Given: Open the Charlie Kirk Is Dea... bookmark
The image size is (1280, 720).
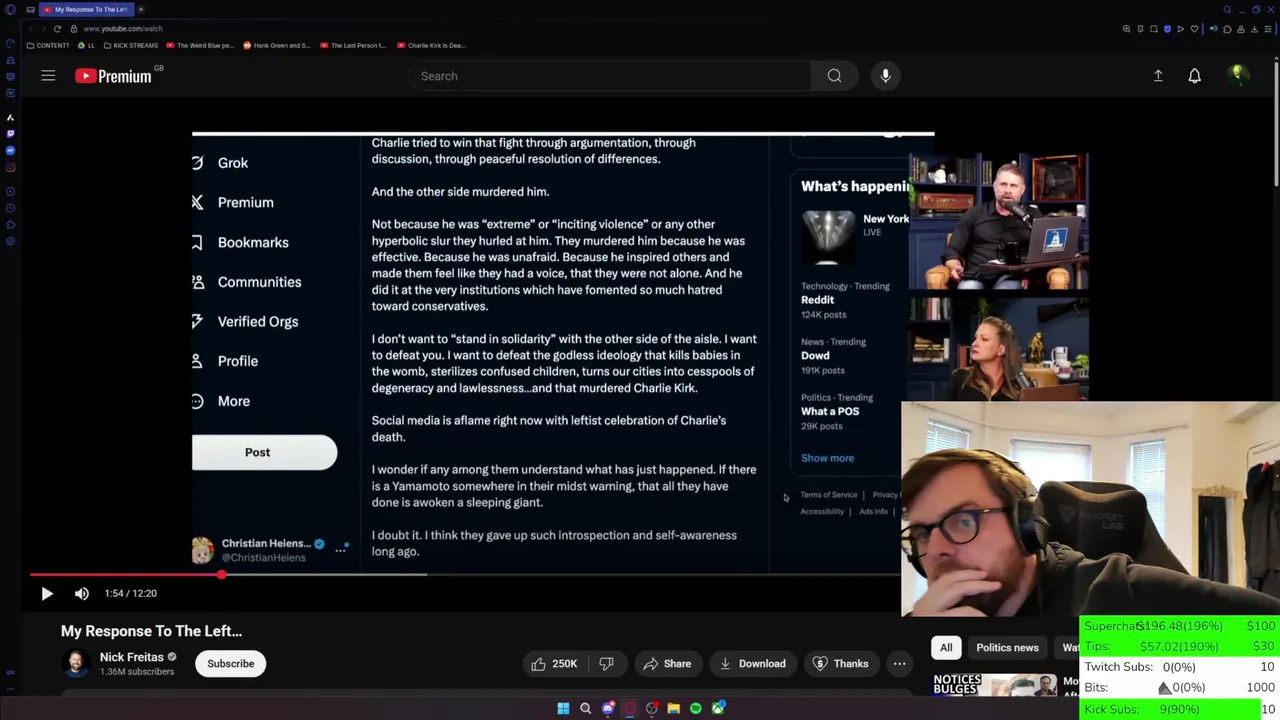Looking at the screenshot, I should (x=431, y=45).
